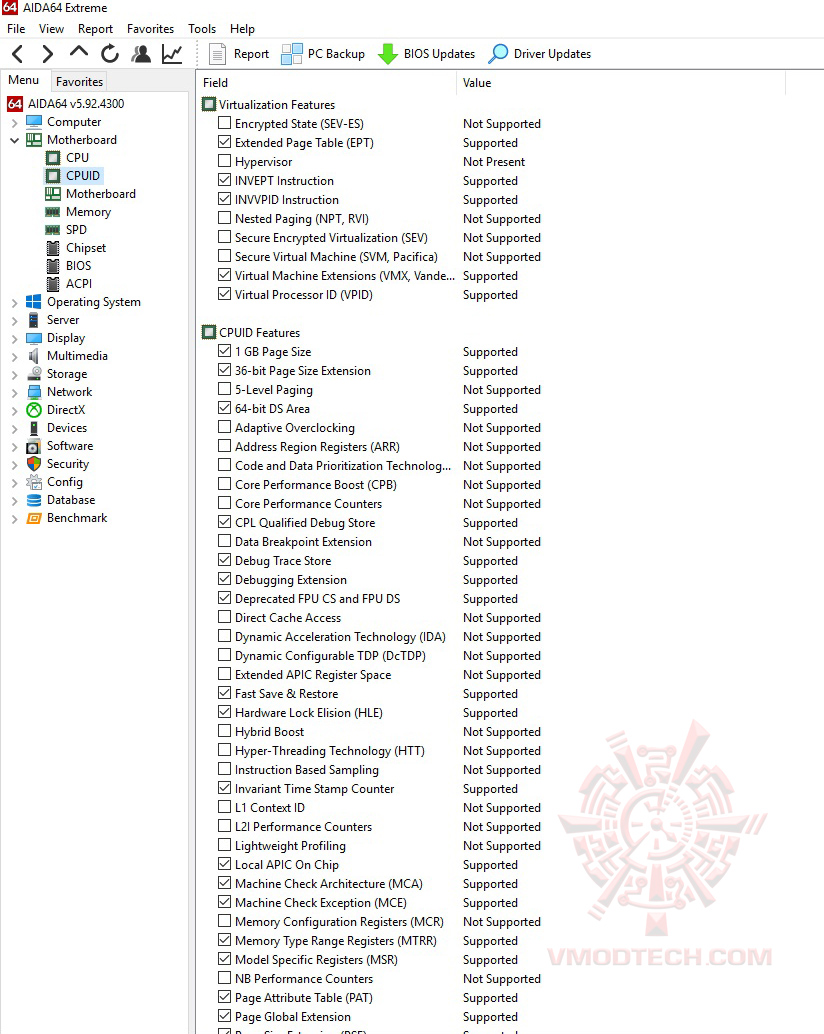This screenshot has width=824, height=1034.
Task: Click the BIOS Updates toolbar label
Action: [439, 54]
